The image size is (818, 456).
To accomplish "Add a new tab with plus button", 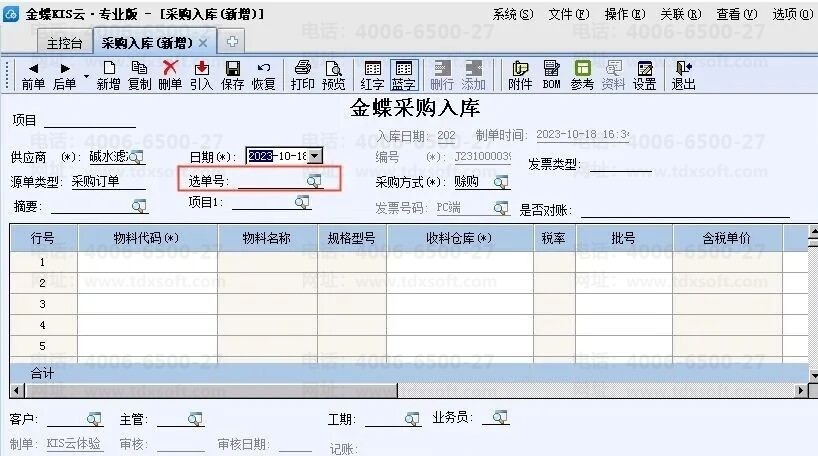I will pos(232,42).
